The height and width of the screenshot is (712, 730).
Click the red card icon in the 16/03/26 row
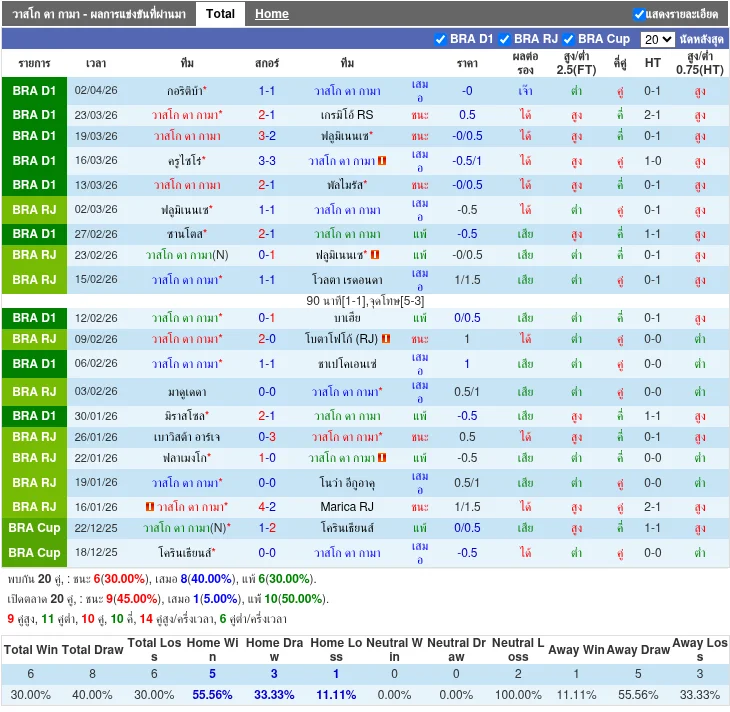point(382,161)
